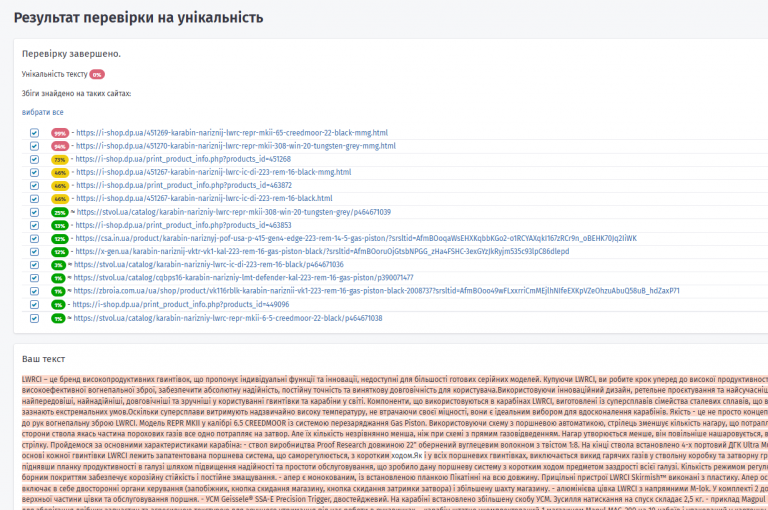Uncheck the box for creedmoor-22-black-mmg.html result
The width and height of the screenshot is (768, 510).
[x=34, y=133]
